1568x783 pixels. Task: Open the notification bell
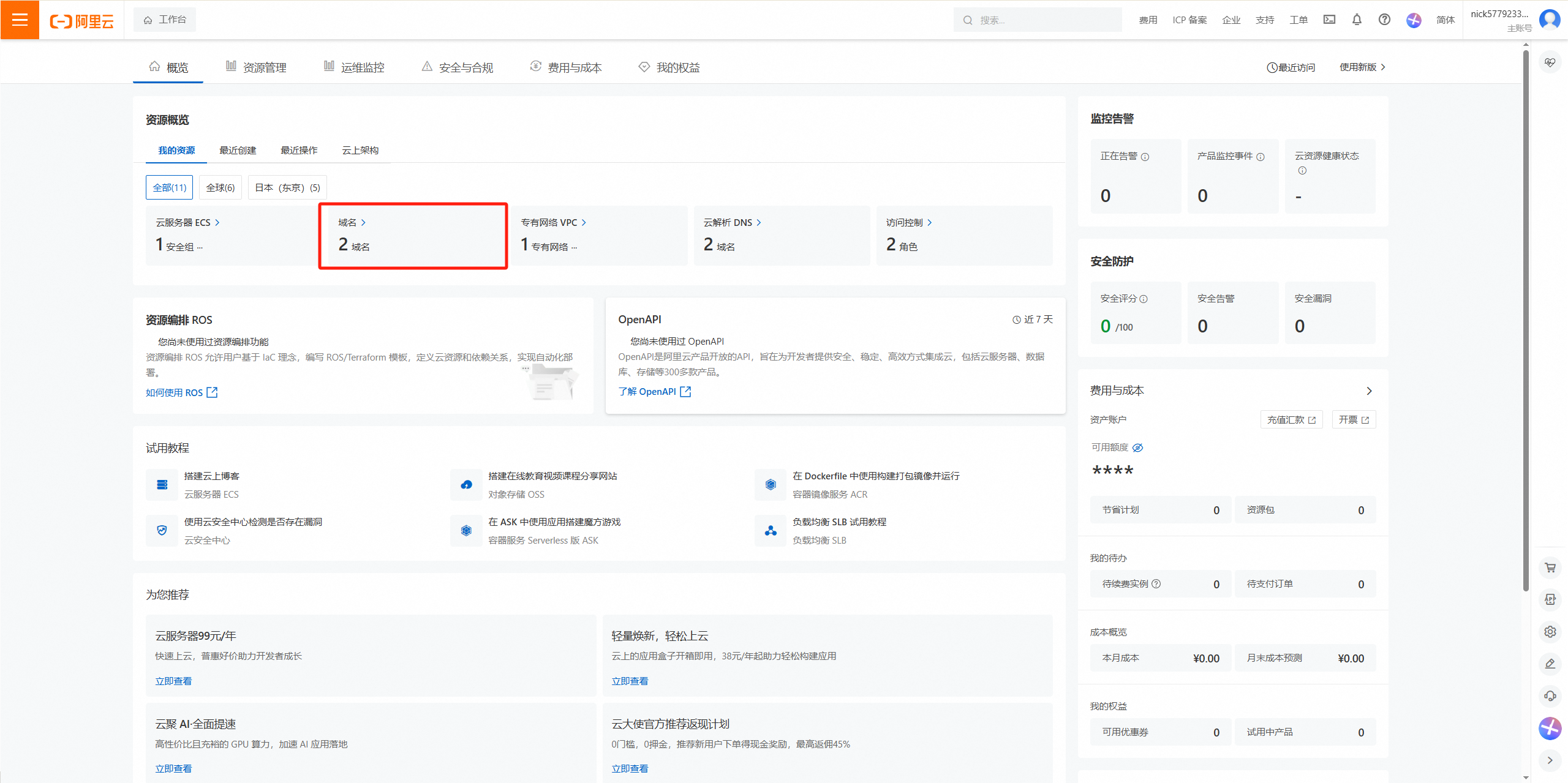click(x=1357, y=20)
